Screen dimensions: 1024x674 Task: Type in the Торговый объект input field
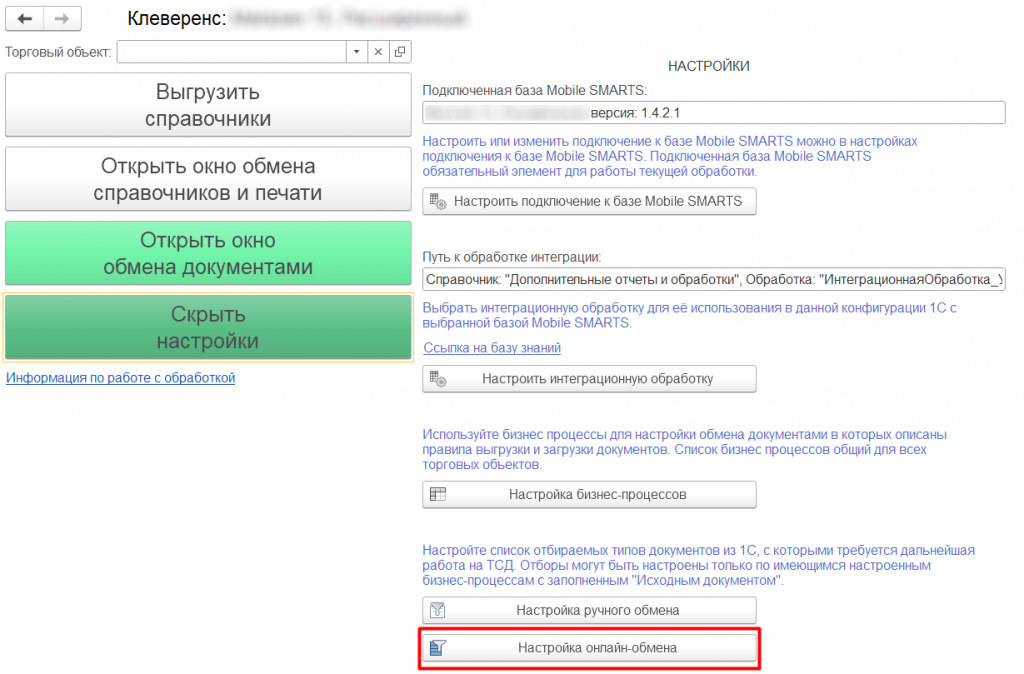click(x=230, y=52)
